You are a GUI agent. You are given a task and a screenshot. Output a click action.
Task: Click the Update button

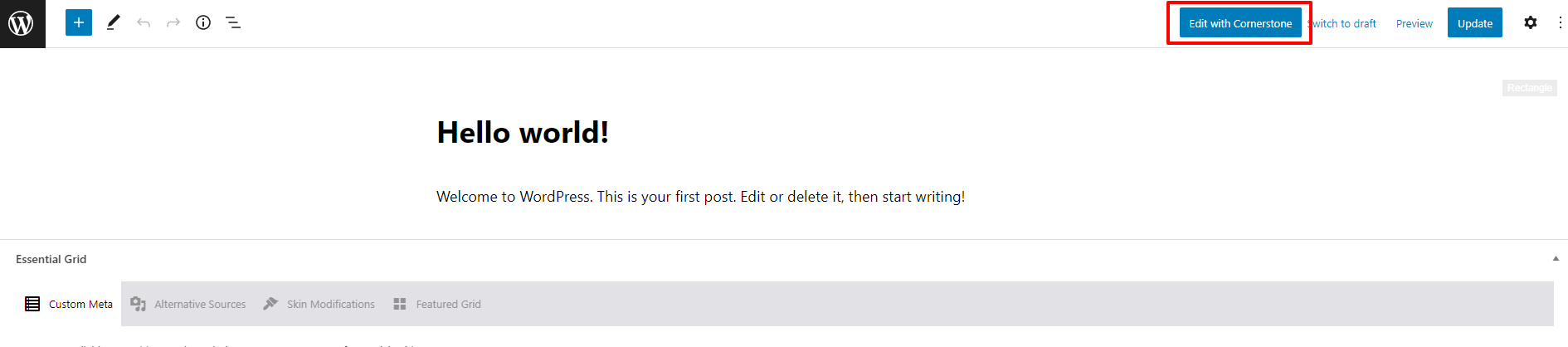[x=1475, y=23]
